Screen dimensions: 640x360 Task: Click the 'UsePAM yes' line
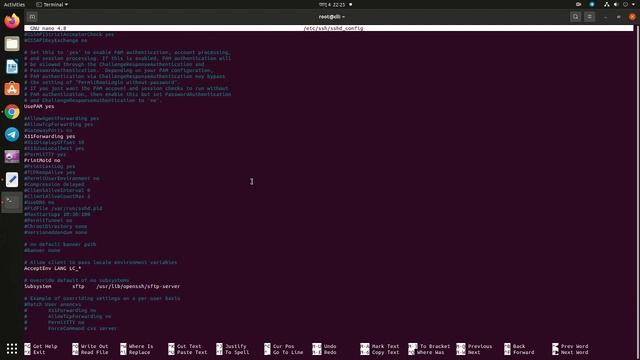39,106
